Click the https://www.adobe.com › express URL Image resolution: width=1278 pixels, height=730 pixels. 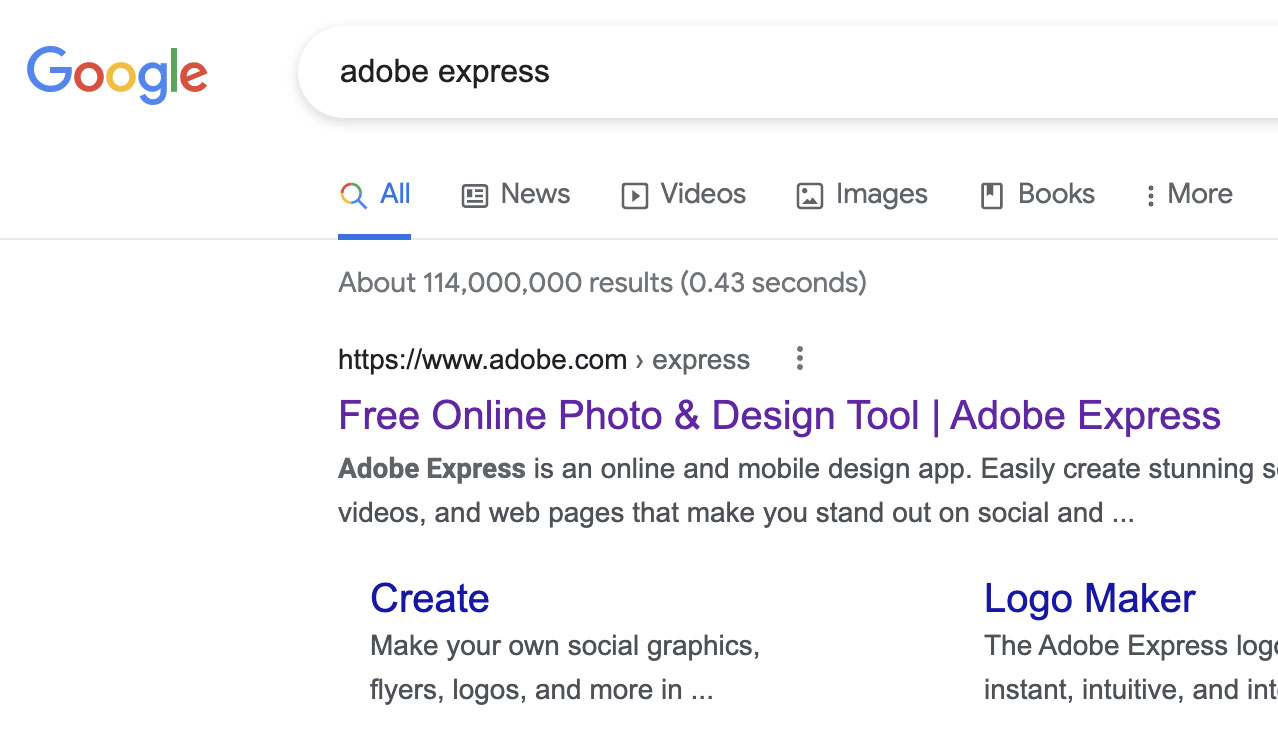(544, 359)
